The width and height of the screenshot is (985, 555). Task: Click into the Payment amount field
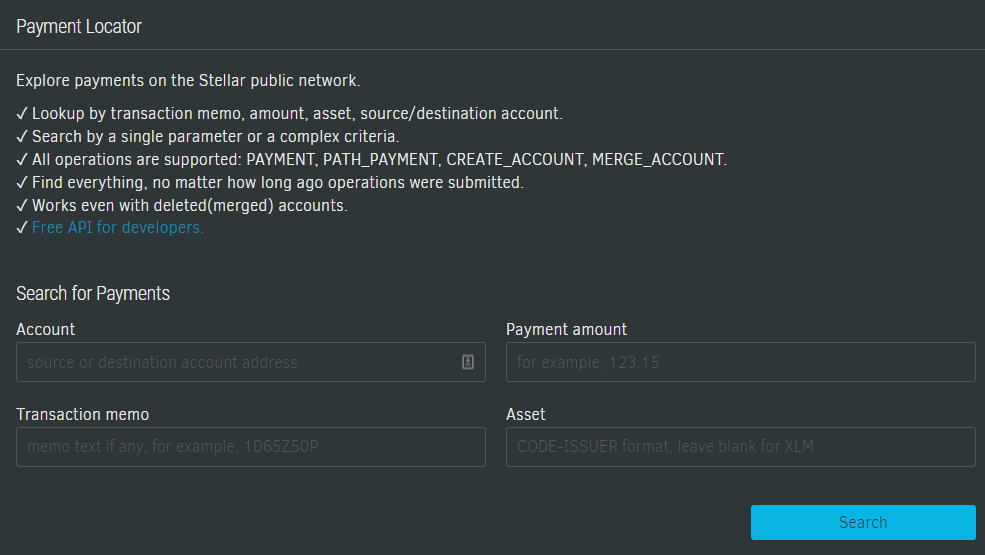coord(740,362)
